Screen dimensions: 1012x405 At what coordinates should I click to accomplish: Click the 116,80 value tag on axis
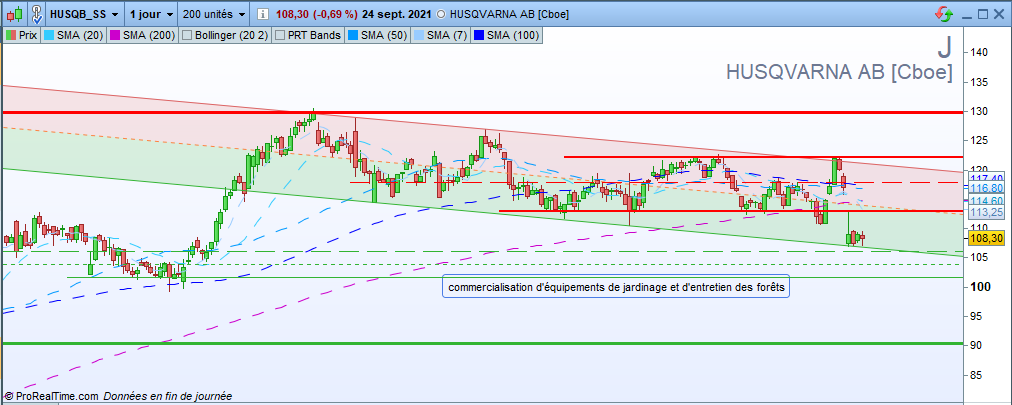pyautogui.click(x=984, y=188)
